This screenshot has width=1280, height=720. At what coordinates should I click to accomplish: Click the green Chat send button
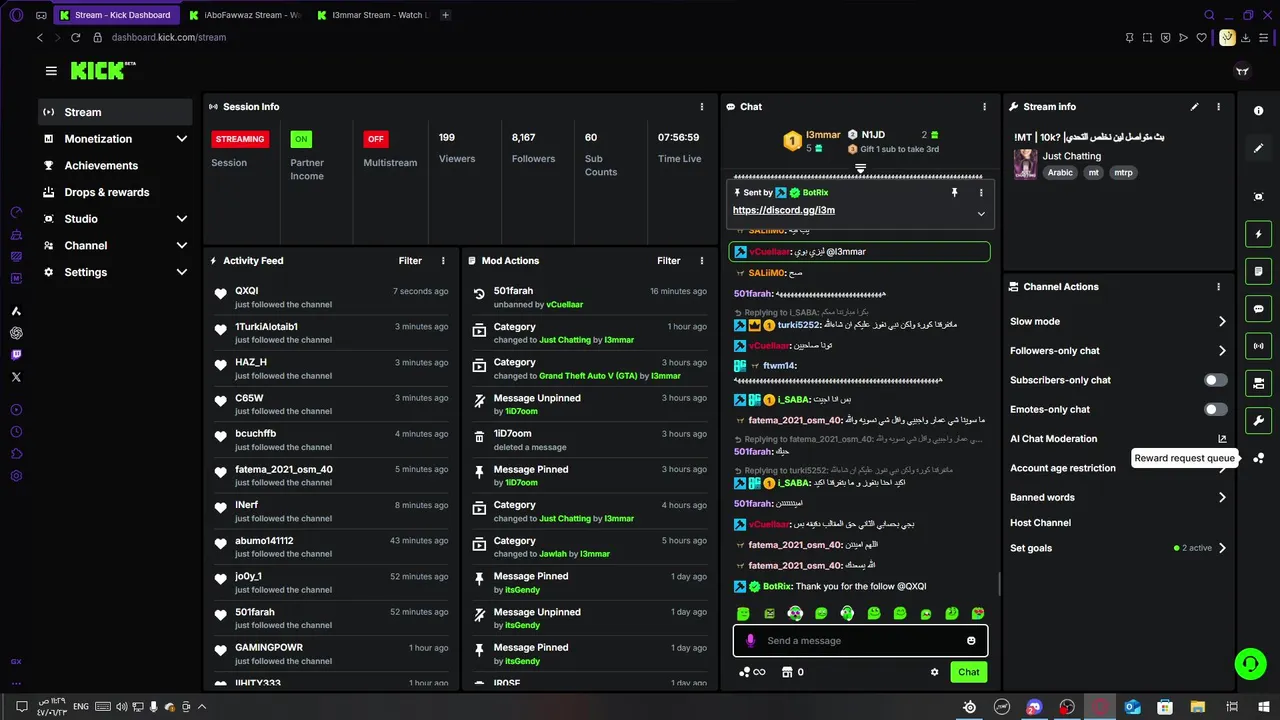969,672
